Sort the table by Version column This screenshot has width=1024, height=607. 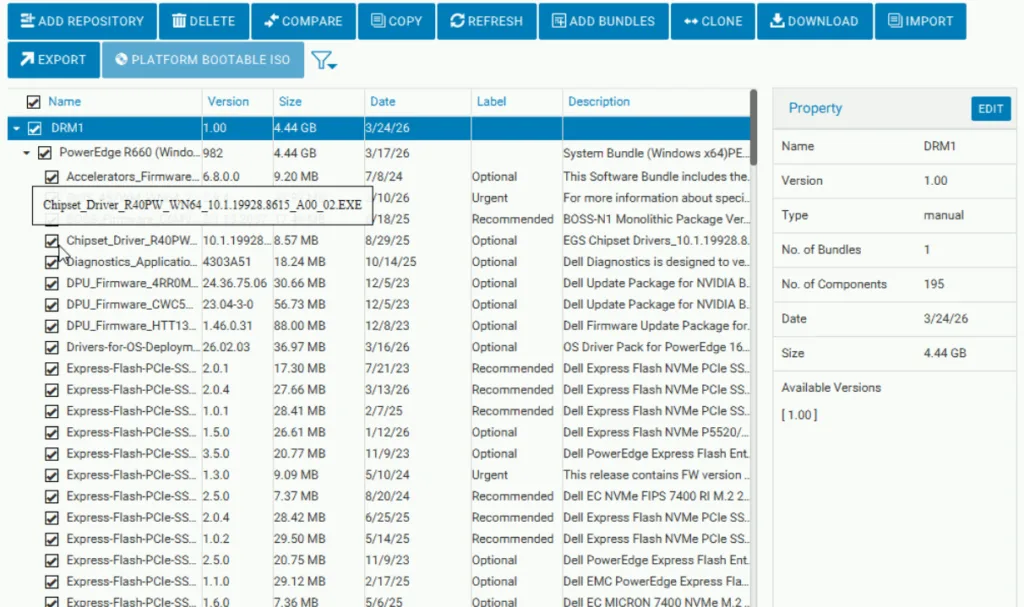[x=228, y=102]
